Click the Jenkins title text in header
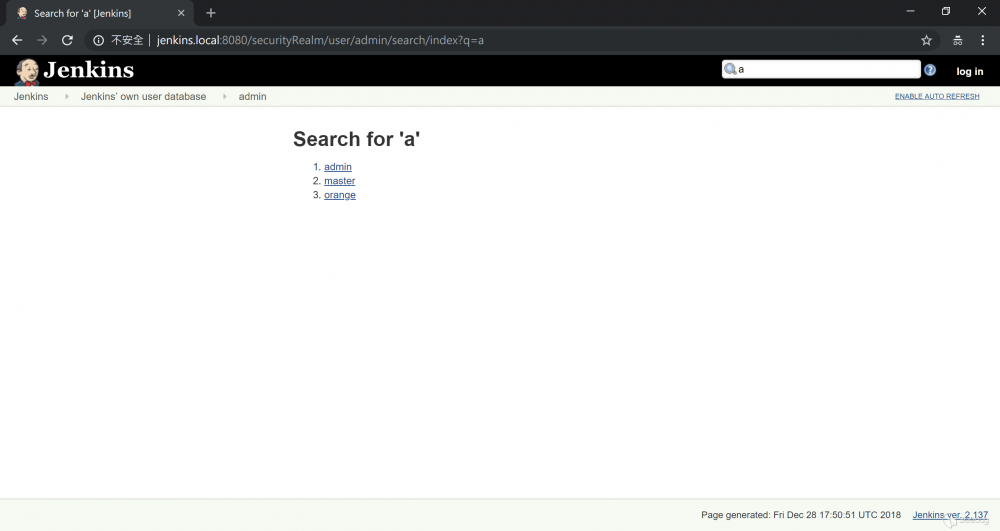The height and width of the screenshot is (531, 1000). tap(89, 70)
